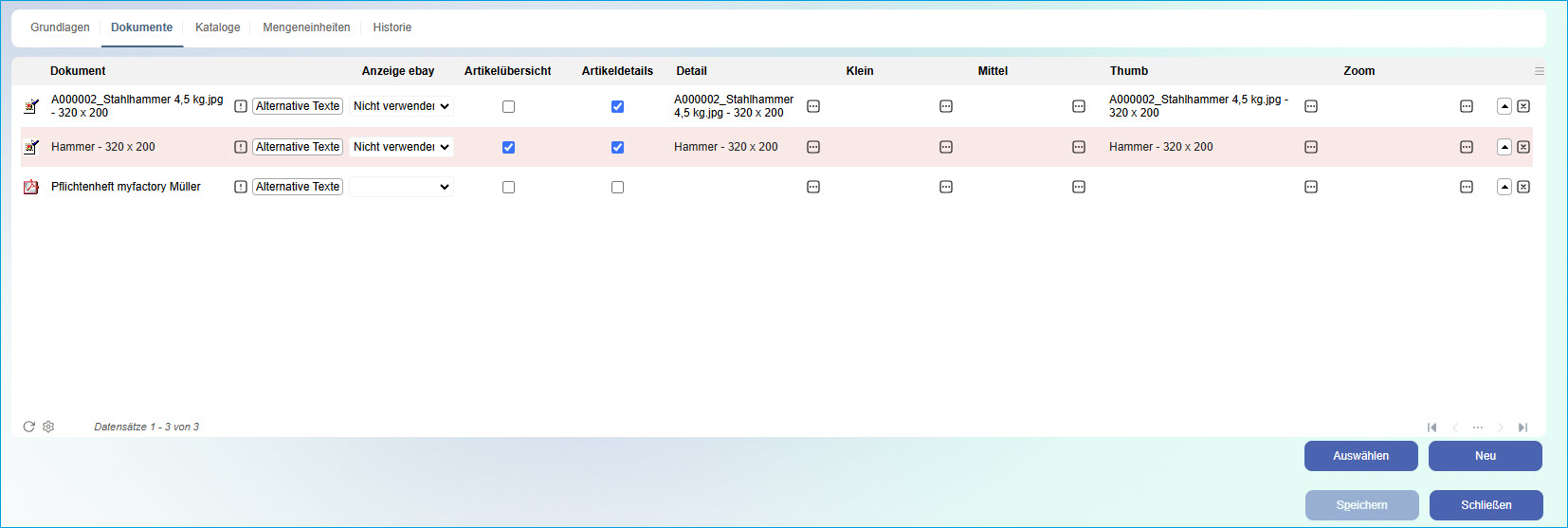Click the Dokument column header
This screenshot has width=1568, height=528.
click(78, 71)
